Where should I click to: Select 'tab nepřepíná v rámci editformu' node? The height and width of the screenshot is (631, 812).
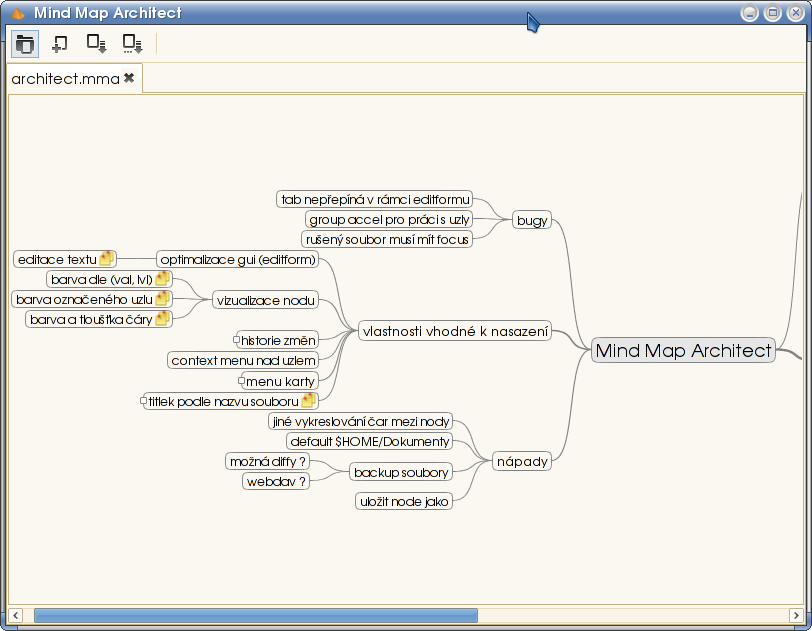(375, 199)
